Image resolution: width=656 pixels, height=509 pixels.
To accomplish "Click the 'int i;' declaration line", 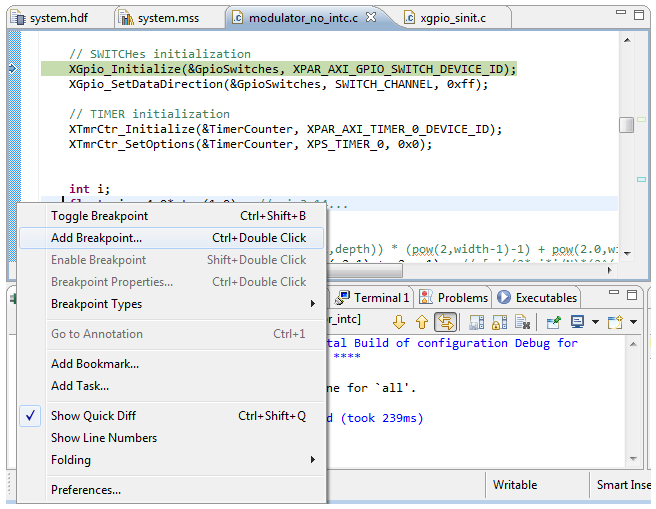I will 90,189.
